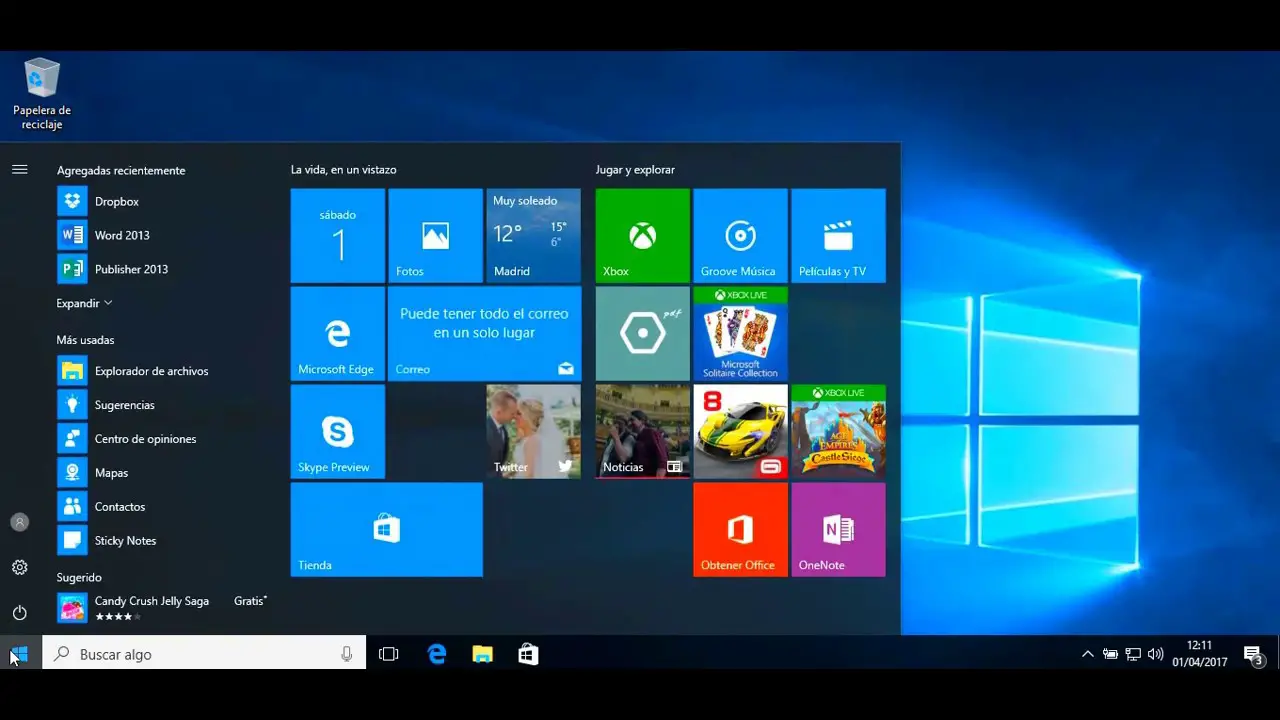
Task: Open the Store from the taskbar
Action: [529, 654]
